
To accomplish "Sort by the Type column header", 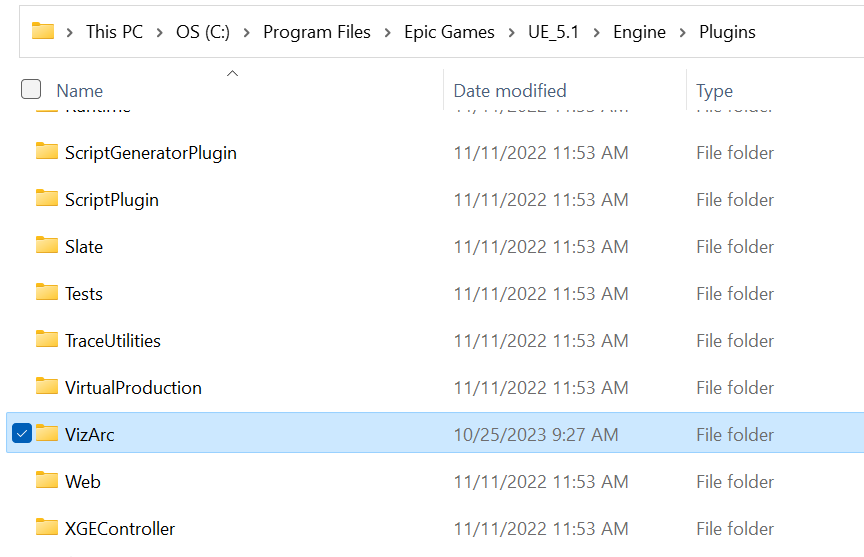I will (714, 91).
